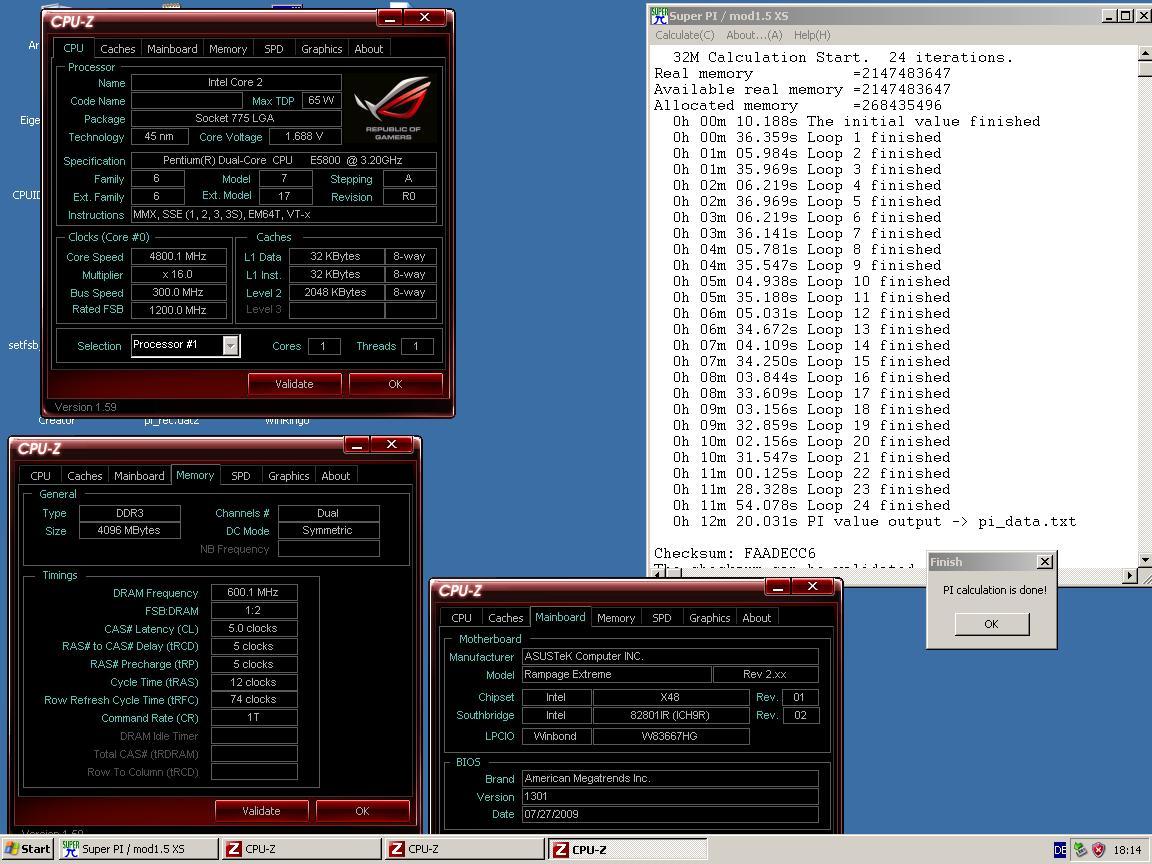This screenshot has width=1152, height=864.
Task: Click the 18:14 system clock
Action: point(1127,849)
